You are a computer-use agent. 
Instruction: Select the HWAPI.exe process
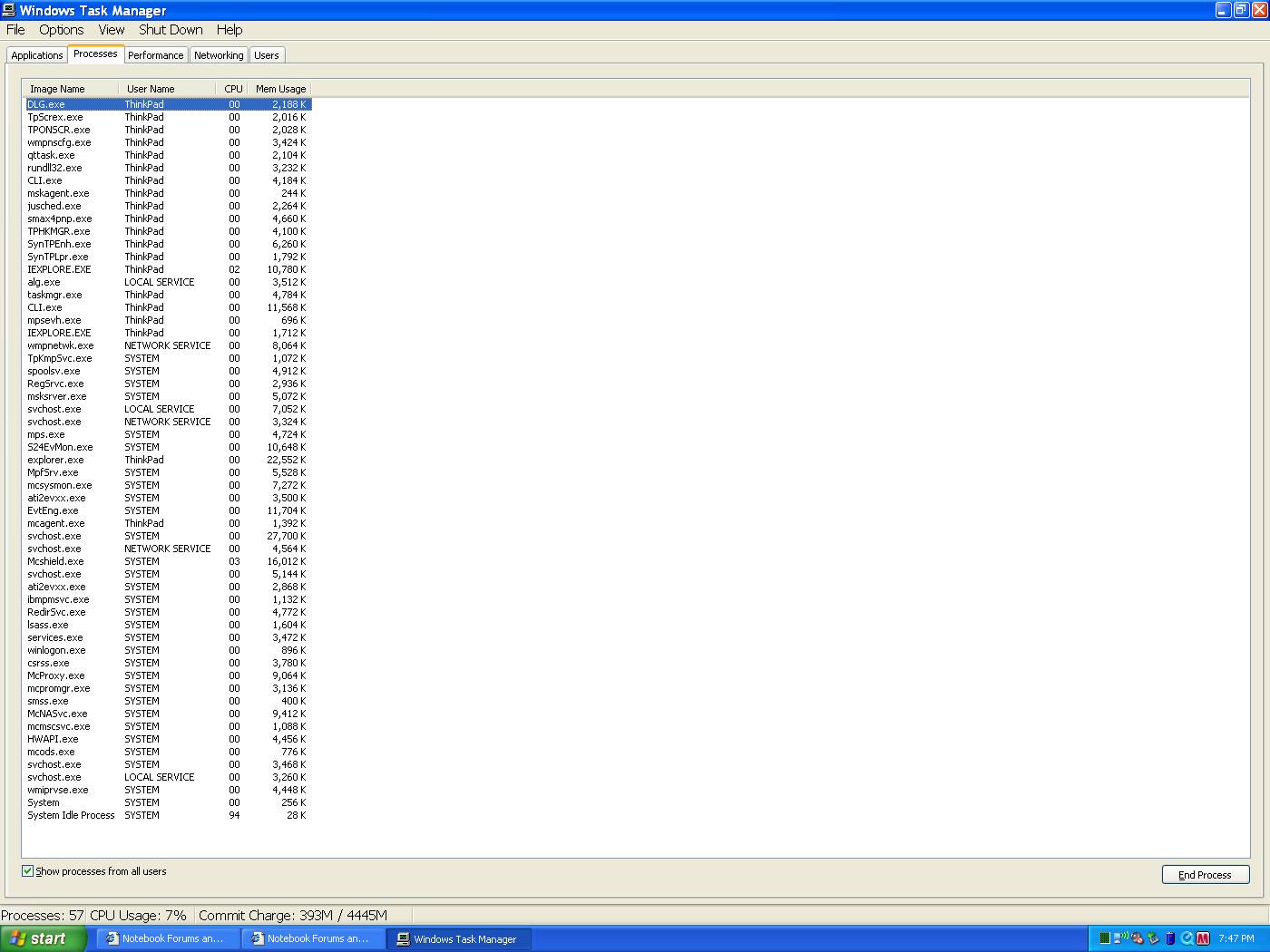pos(169,739)
